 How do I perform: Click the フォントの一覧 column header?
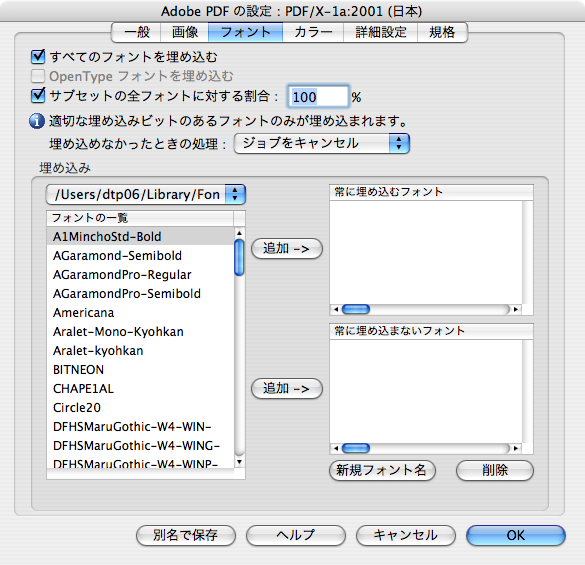click(140, 218)
